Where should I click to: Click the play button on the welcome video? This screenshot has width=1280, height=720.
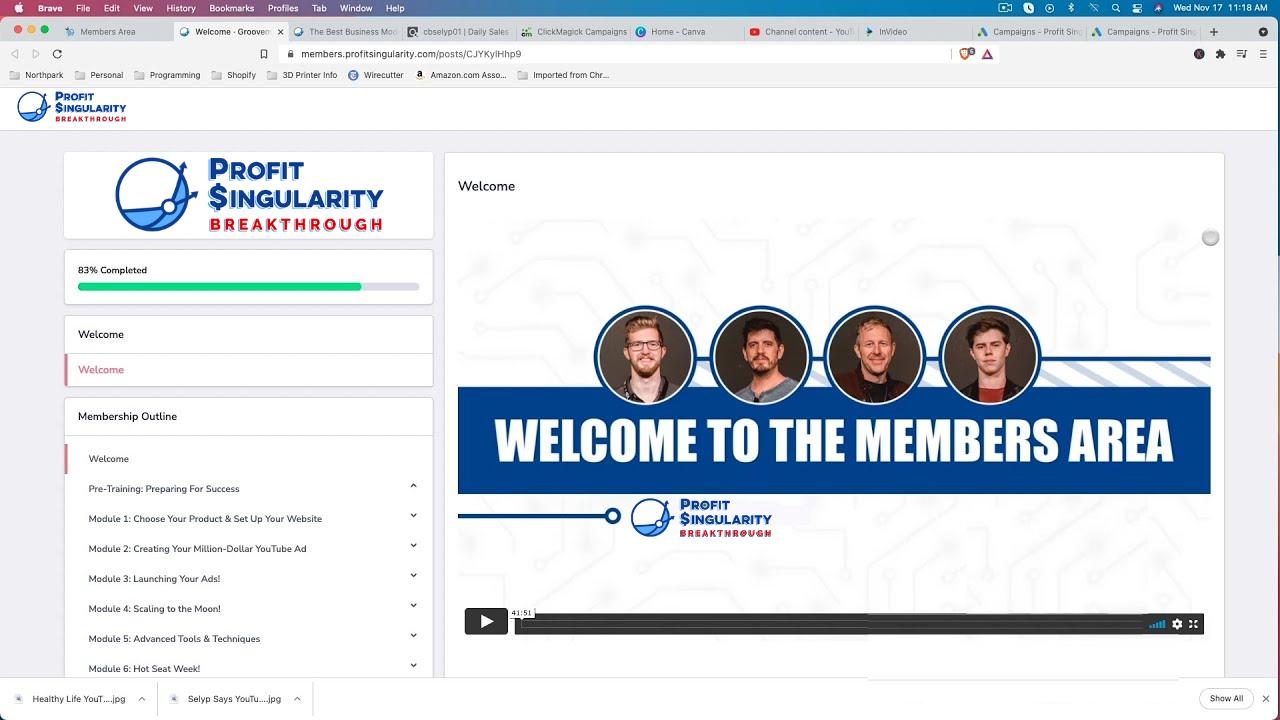(486, 621)
